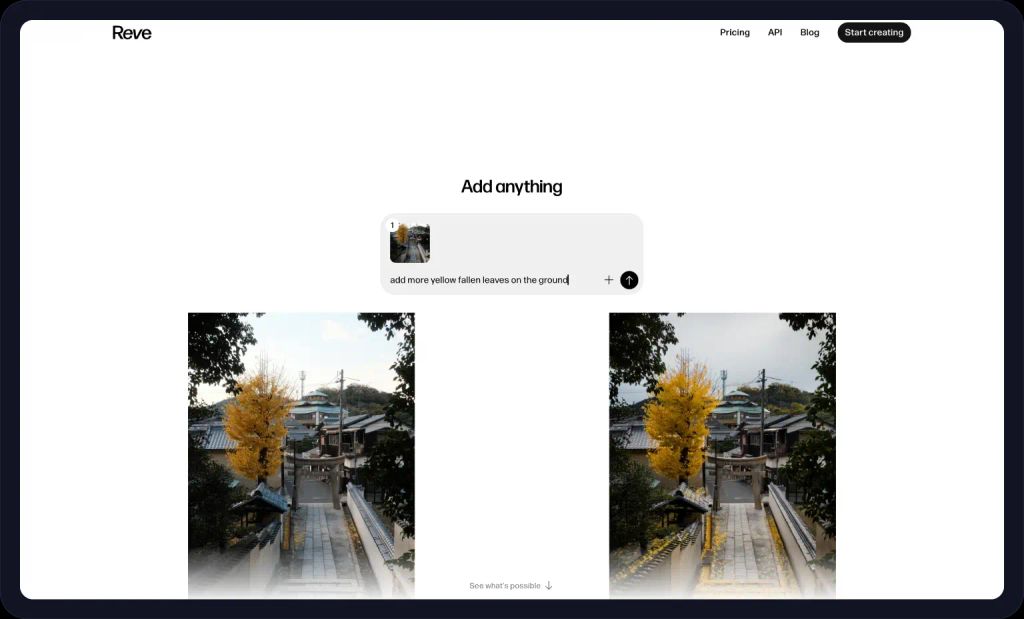1024x619 pixels.
Task: Visit the API page
Action: coord(774,32)
